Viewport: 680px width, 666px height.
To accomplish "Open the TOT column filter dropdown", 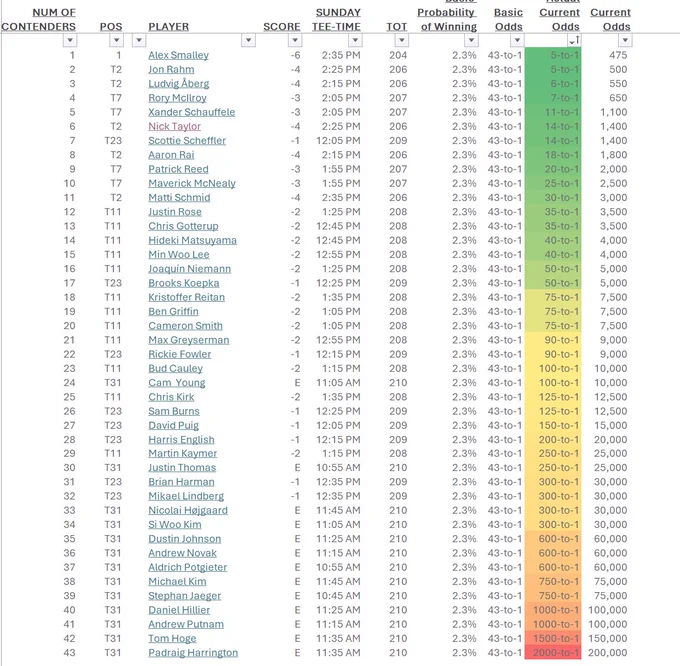I will click(402, 40).
